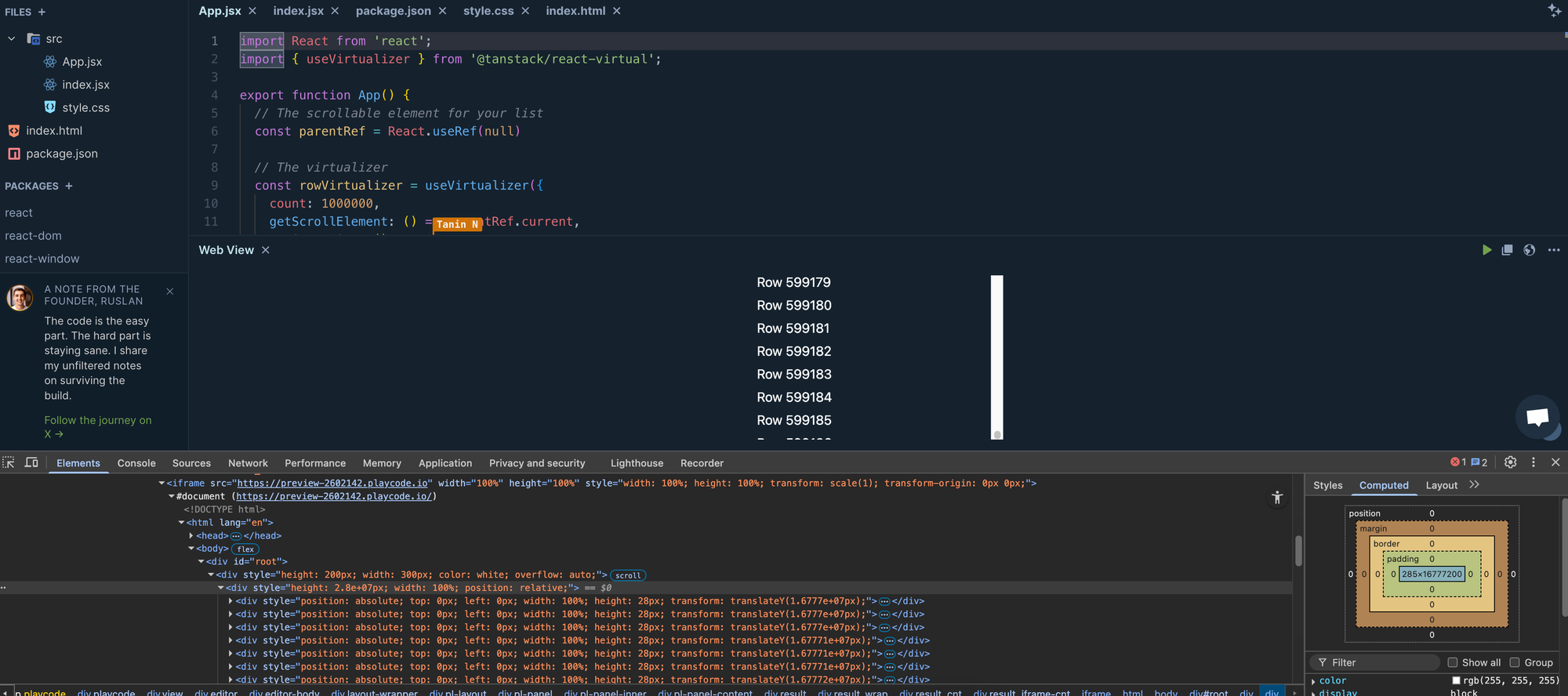Expand the color computed property
1568x696 pixels.
coord(1314,681)
